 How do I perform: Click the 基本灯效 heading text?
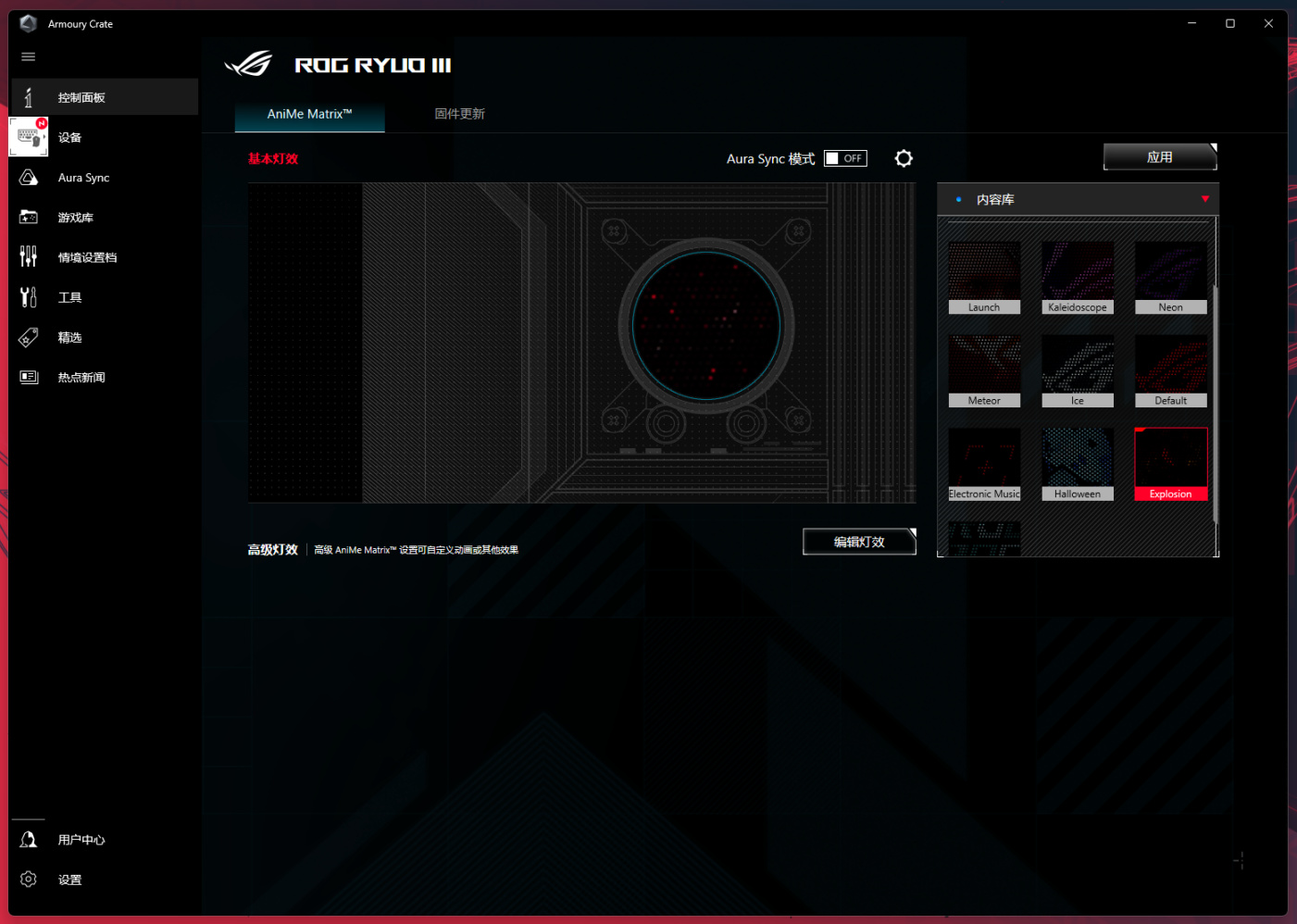(x=273, y=158)
